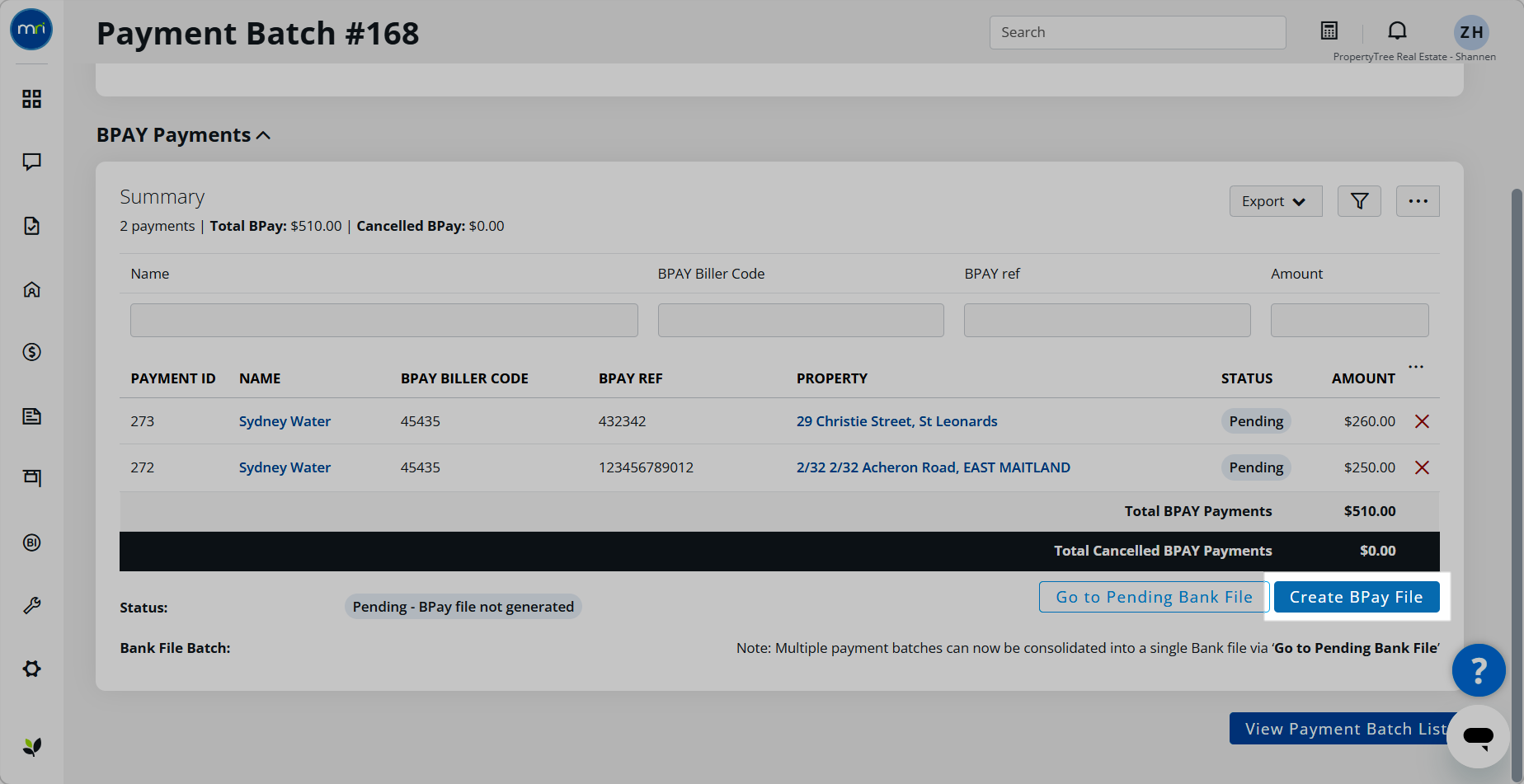
Task: Click Go to Pending Bank File
Action: 1154,597
